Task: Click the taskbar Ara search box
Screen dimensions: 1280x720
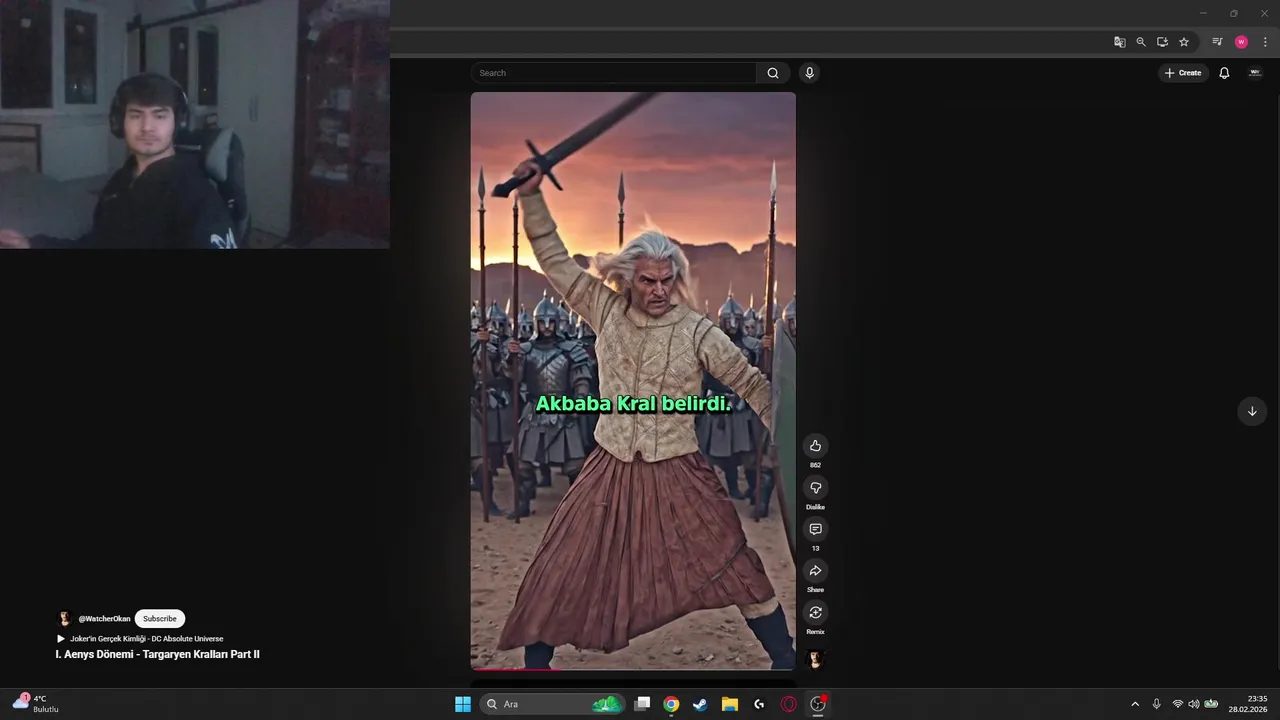Action: pos(552,704)
